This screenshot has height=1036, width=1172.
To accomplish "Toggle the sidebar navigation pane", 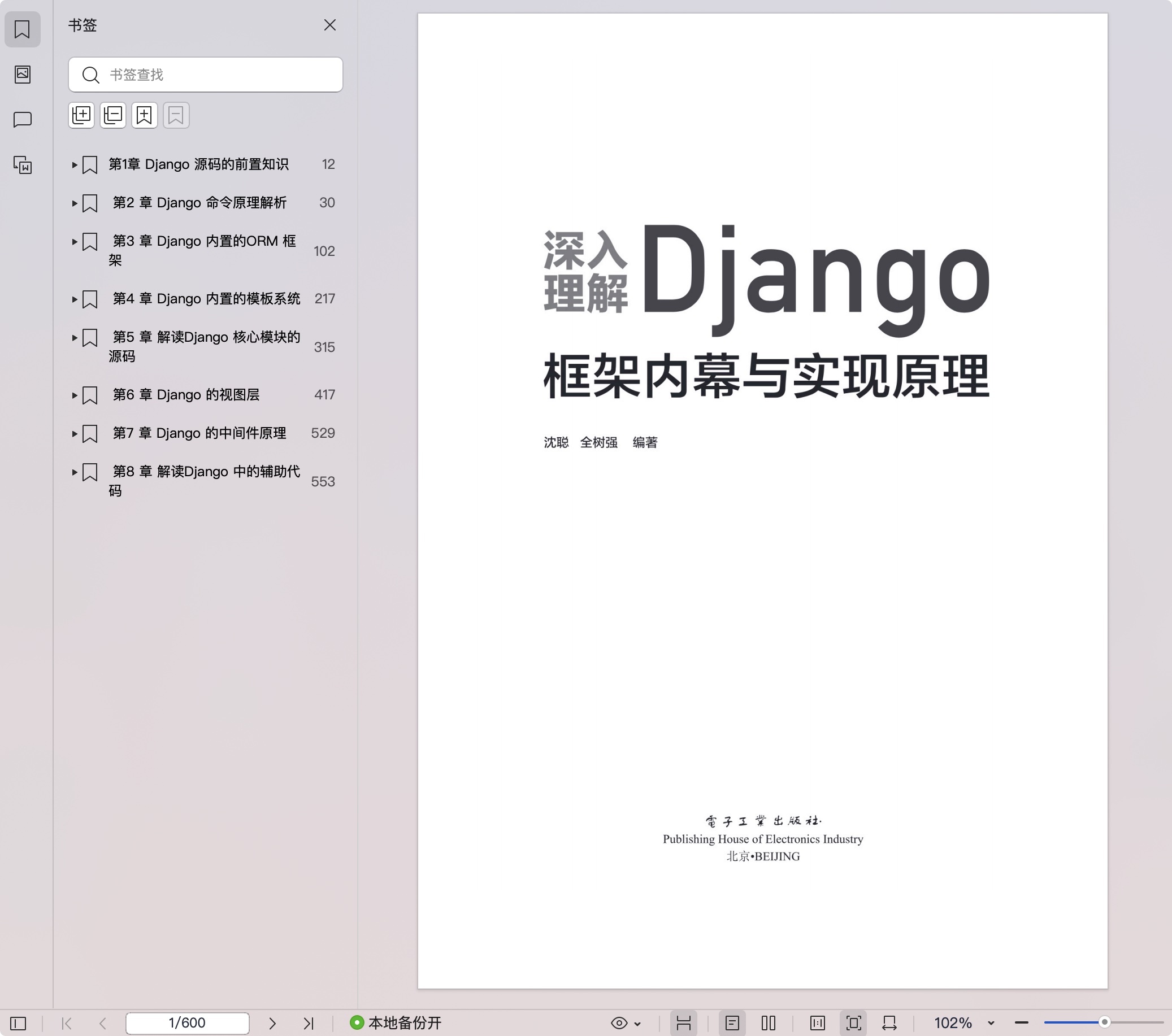I will tap(18, 1023).
